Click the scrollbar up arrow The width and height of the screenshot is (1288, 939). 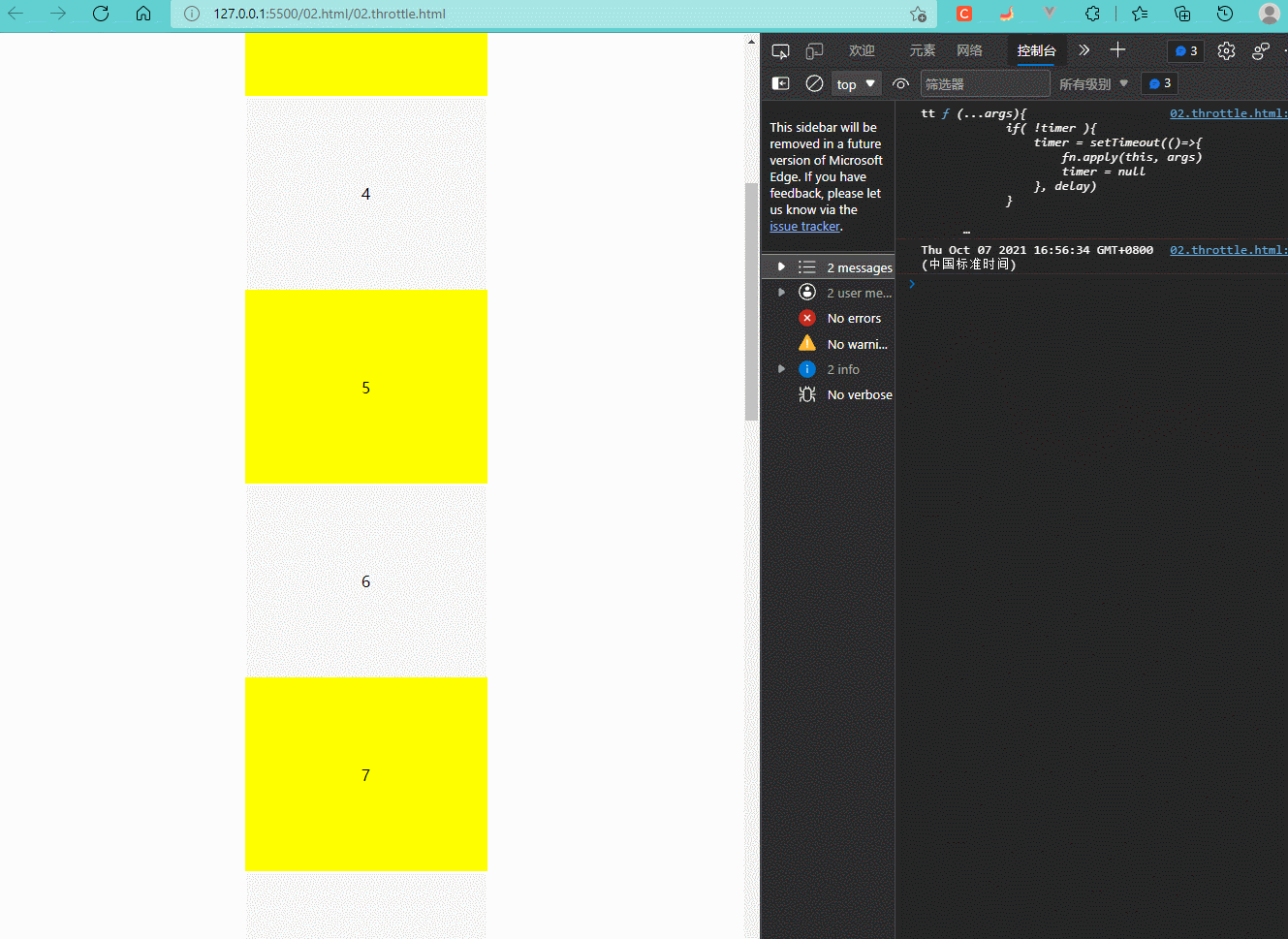(x=751, y=41)
